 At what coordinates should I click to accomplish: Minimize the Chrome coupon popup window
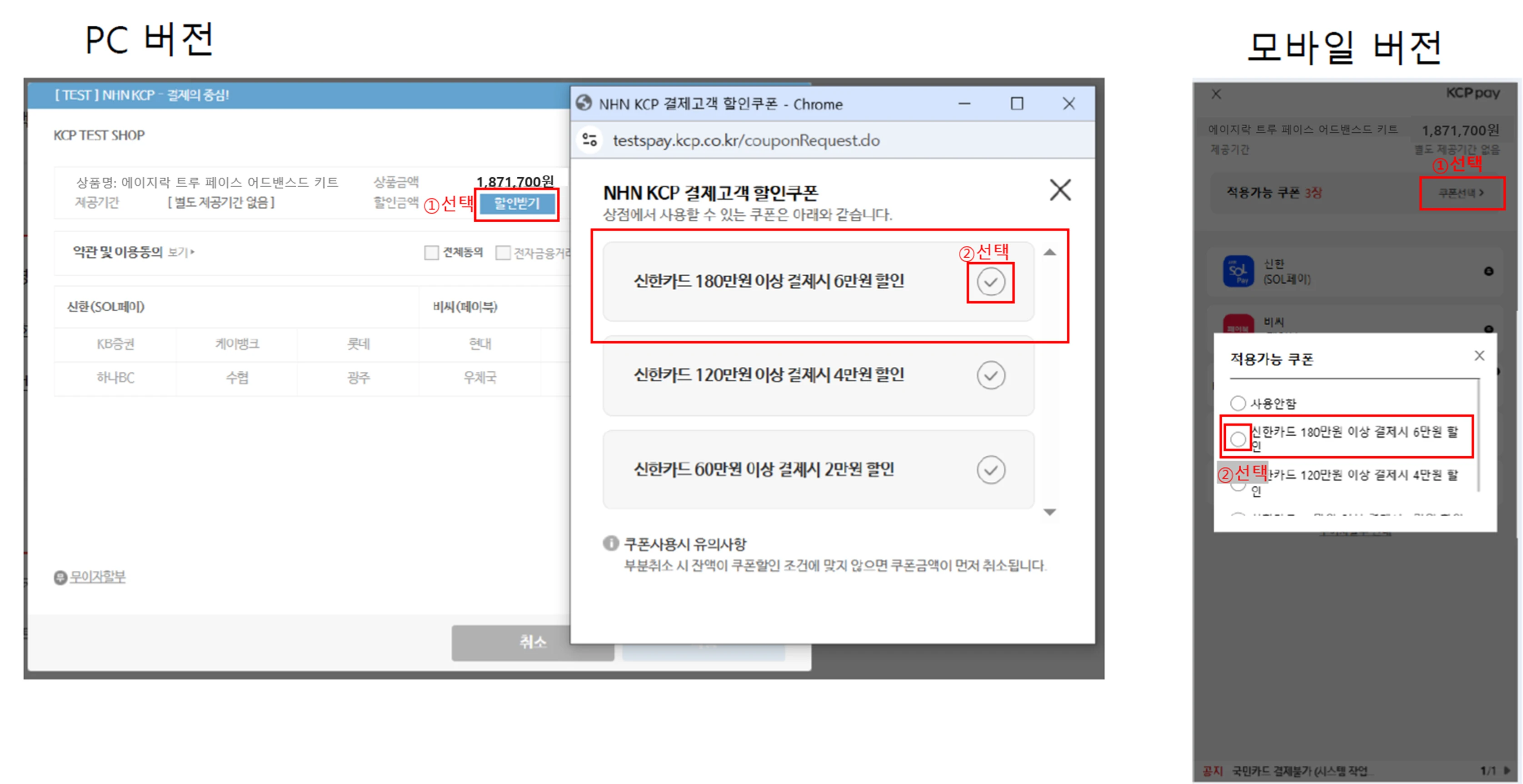[x=964, y=104]
